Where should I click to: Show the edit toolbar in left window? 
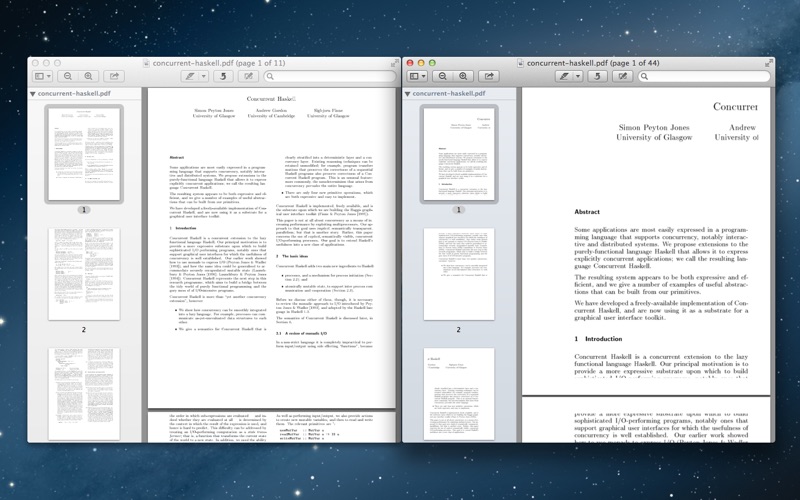[x=248, y=76]
